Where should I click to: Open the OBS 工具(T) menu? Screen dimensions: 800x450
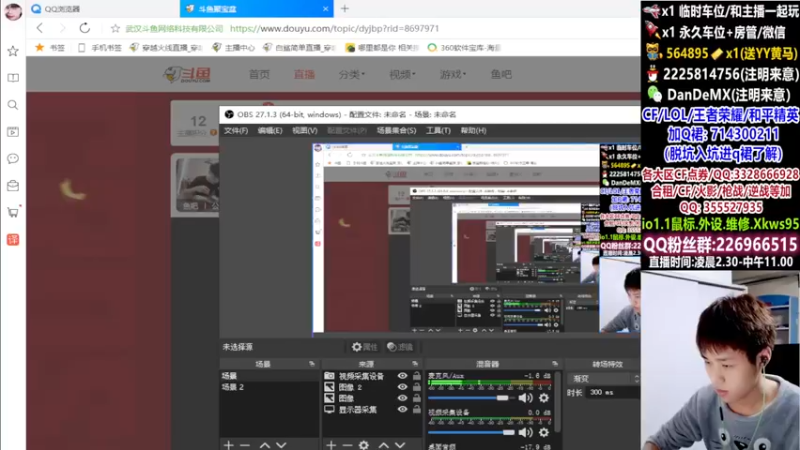pos(438,131)
